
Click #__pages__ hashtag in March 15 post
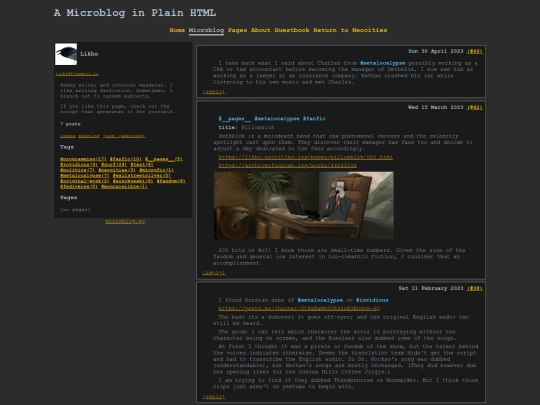tap(235, 119)
